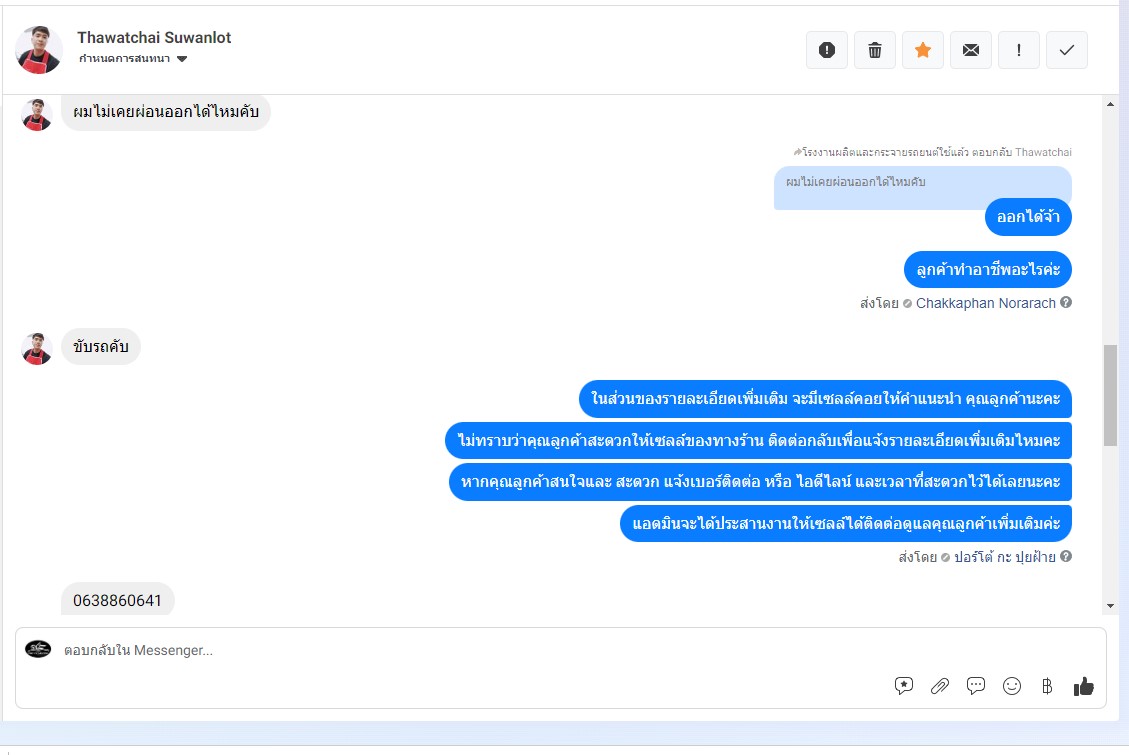Open saved replies star bubble icon

click(904, 686)
